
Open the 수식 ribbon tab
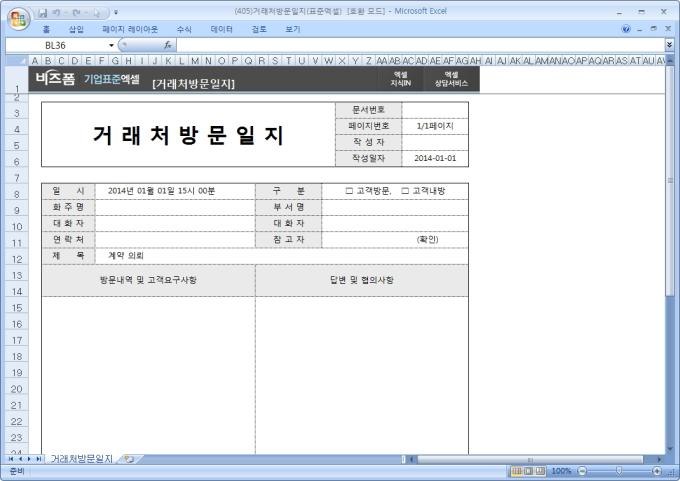point(184,29)
